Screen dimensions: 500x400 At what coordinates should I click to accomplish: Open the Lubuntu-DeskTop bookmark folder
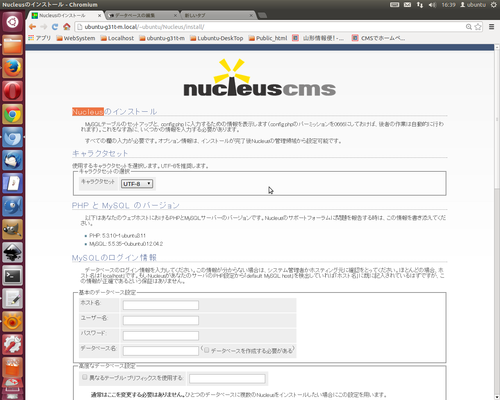[217, 38]
